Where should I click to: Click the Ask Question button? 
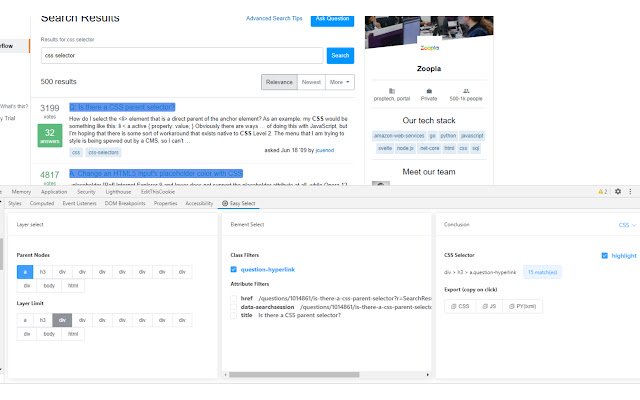click(332, 19)
